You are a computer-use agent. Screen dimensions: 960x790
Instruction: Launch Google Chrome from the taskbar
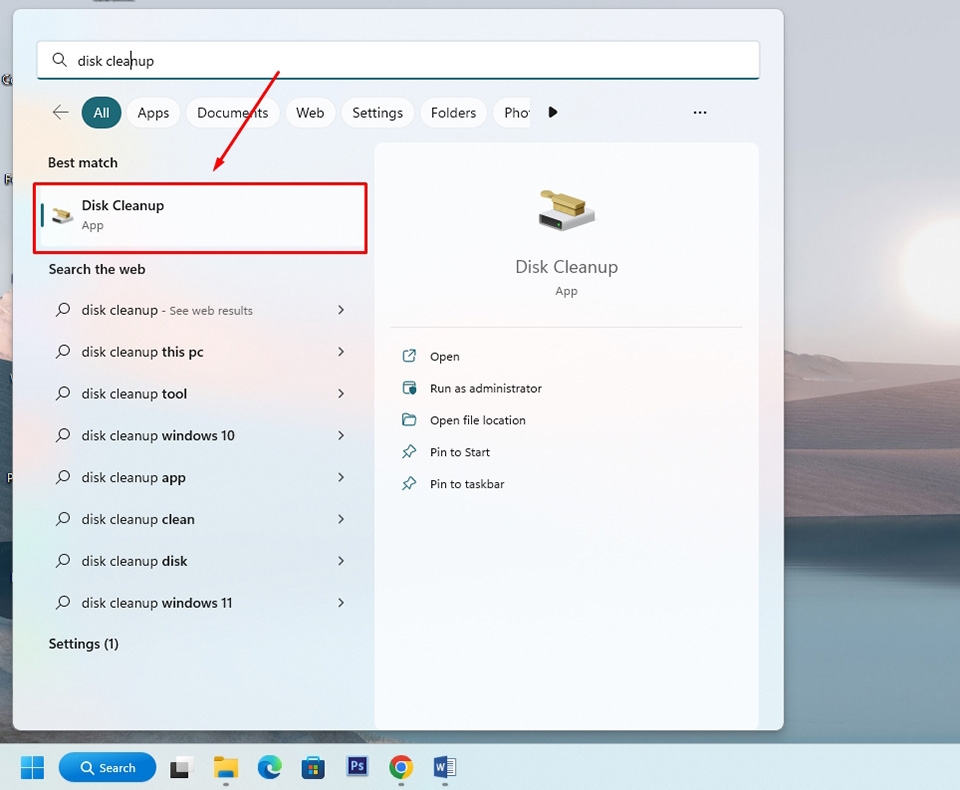(401, 767)
